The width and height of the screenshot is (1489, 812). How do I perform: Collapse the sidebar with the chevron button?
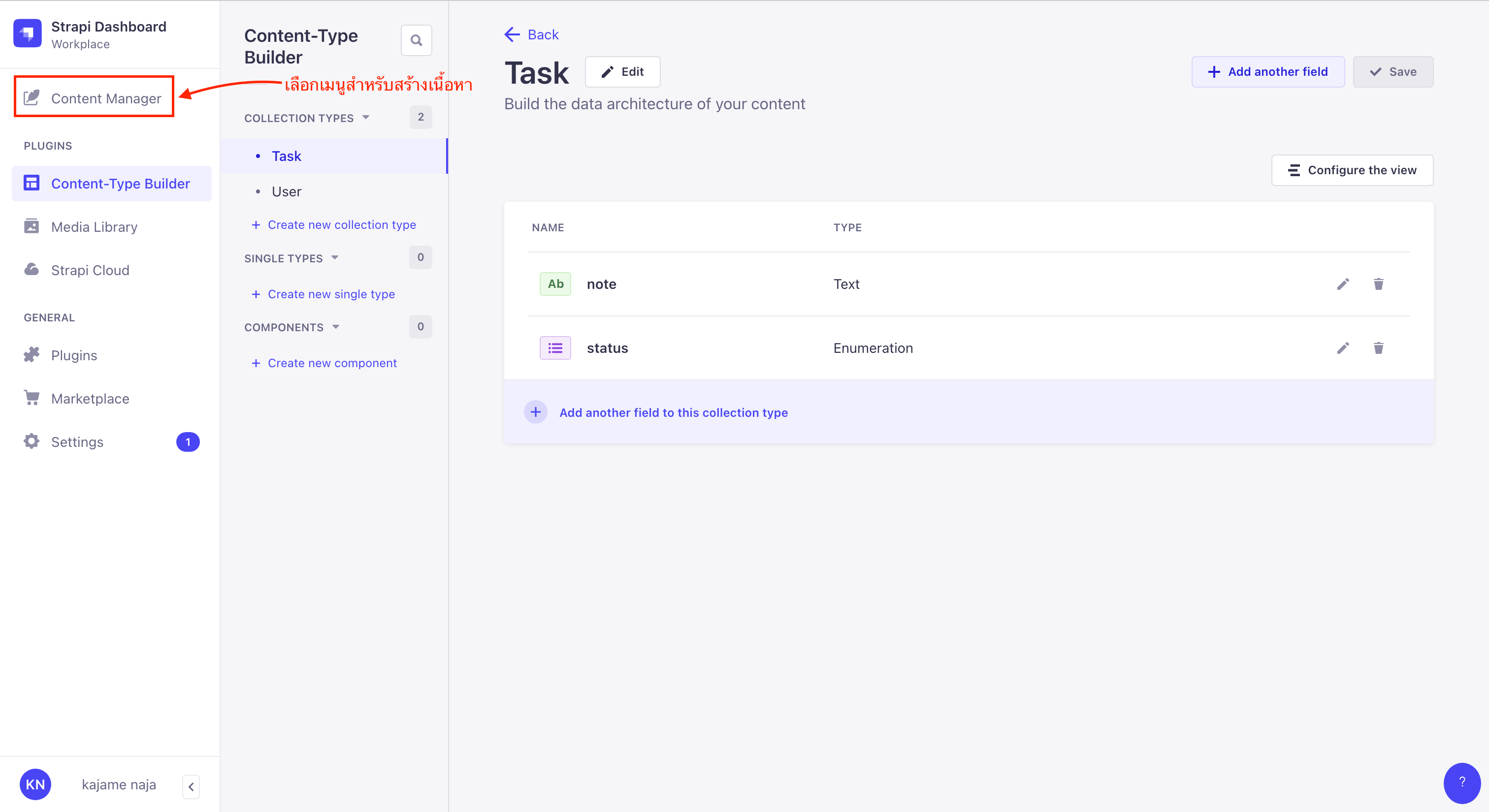[191, 786]
